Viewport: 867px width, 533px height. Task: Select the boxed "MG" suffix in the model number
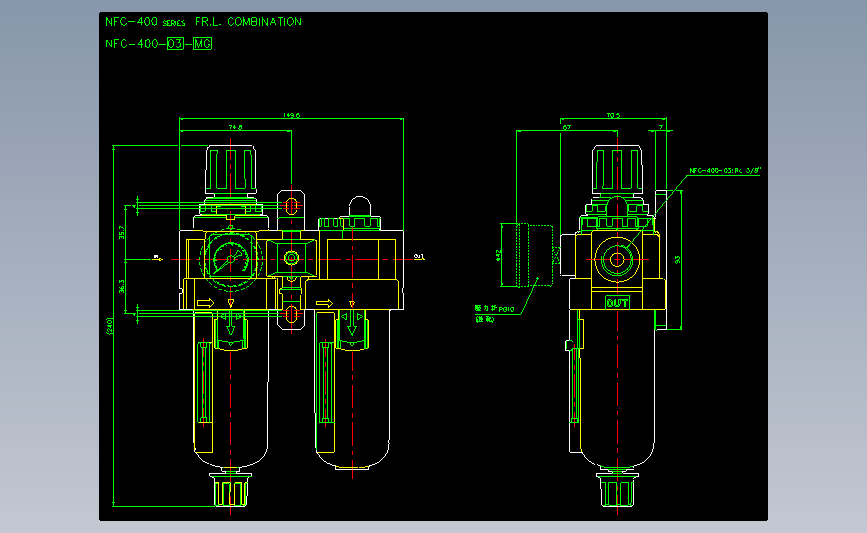pos(202,44)
